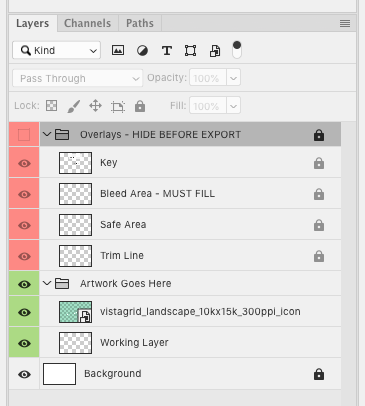Switch to the Paths tab
The height and width of the screenshot is (406, 365).
coord(140,23)
